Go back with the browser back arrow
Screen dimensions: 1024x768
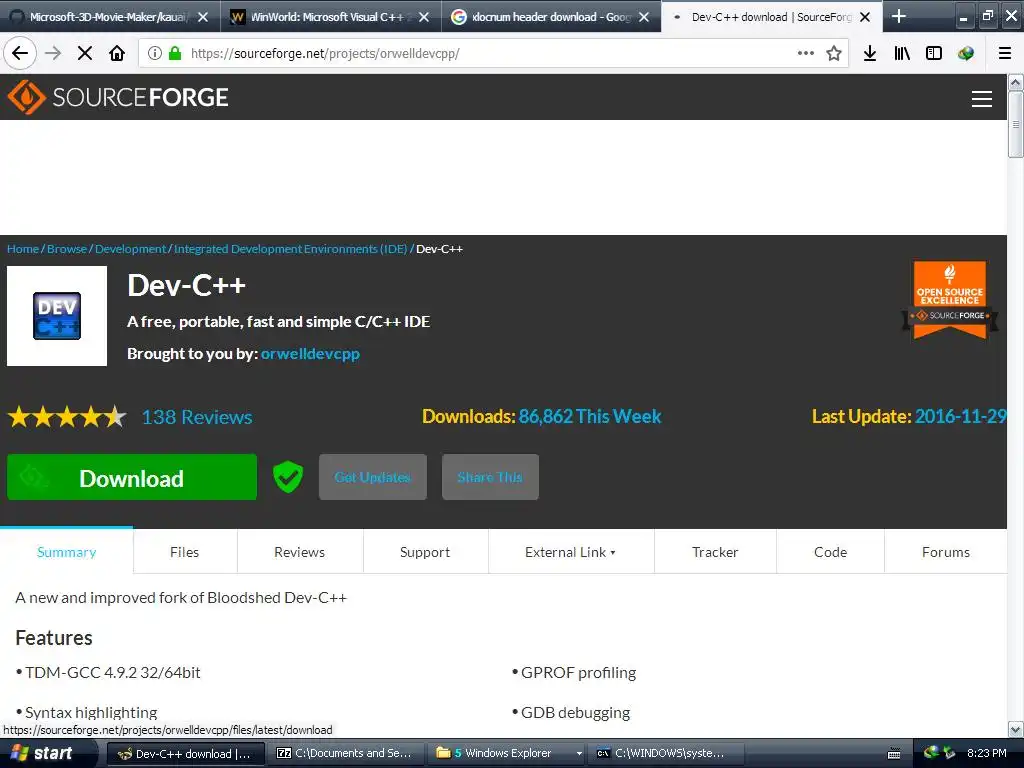click(20, 54)
